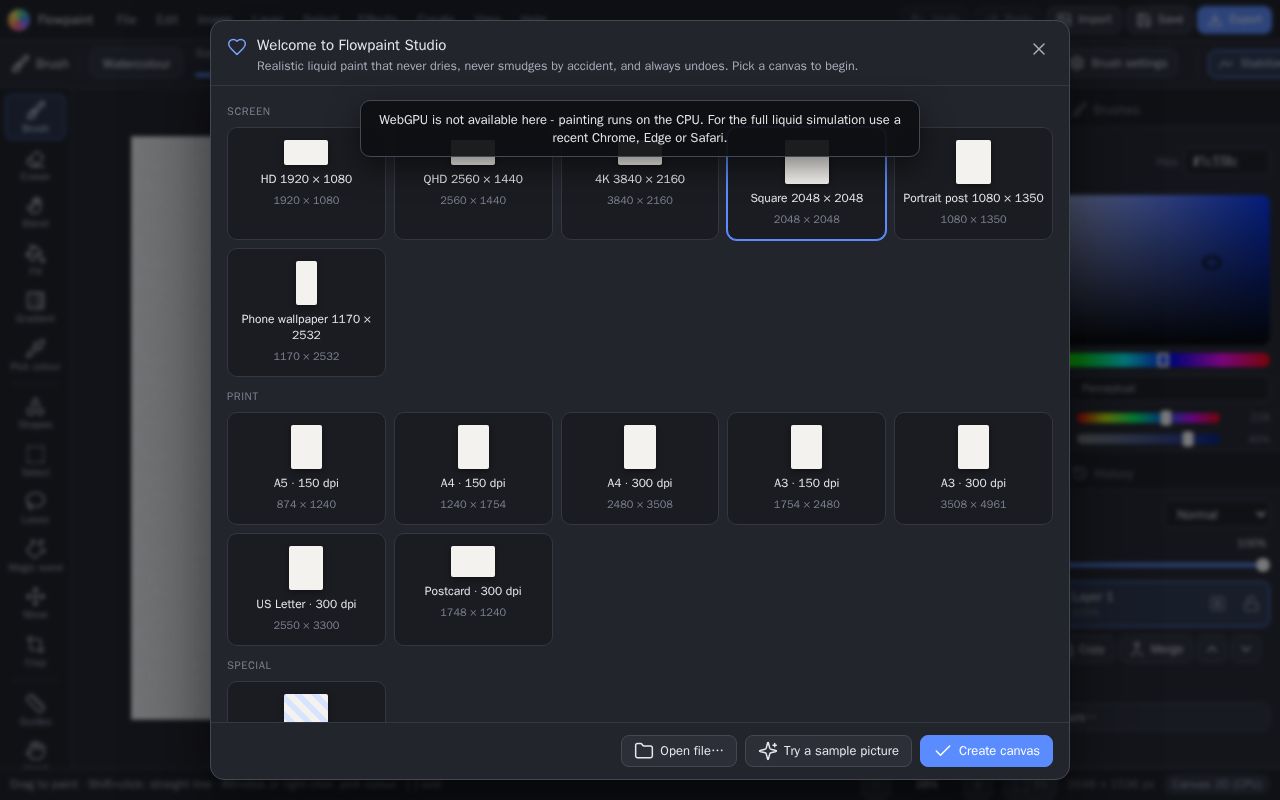Confirm with the Create canvas button
The image size is (1280, 800).
click(x=986, y=751)
